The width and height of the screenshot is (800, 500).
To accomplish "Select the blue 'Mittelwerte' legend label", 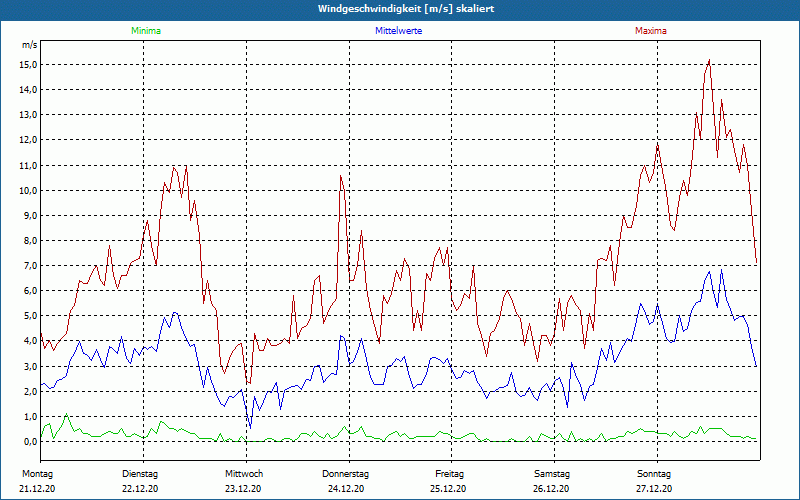I will [398, 31].
